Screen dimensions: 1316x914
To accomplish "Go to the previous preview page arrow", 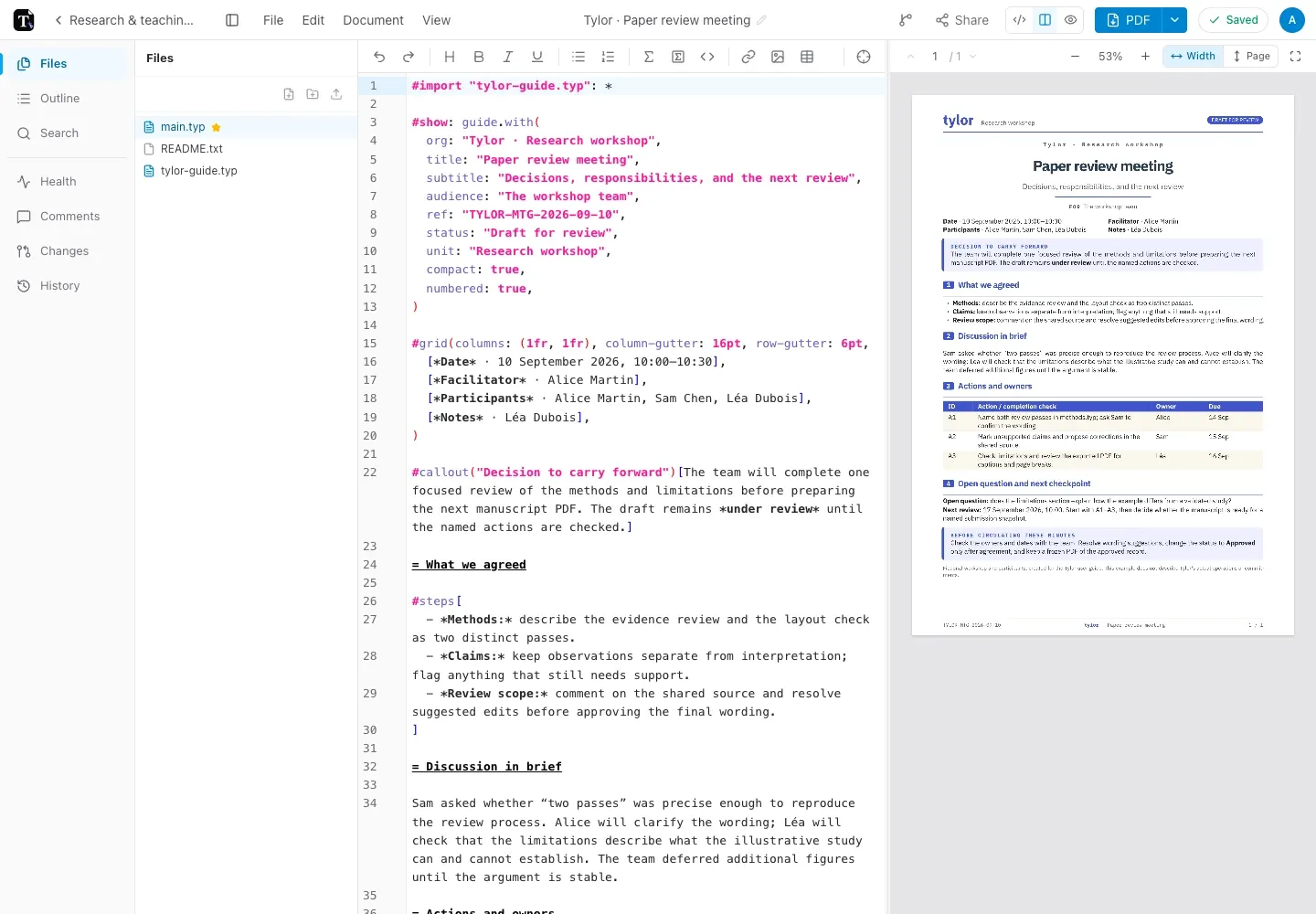I will click(910, 56).
